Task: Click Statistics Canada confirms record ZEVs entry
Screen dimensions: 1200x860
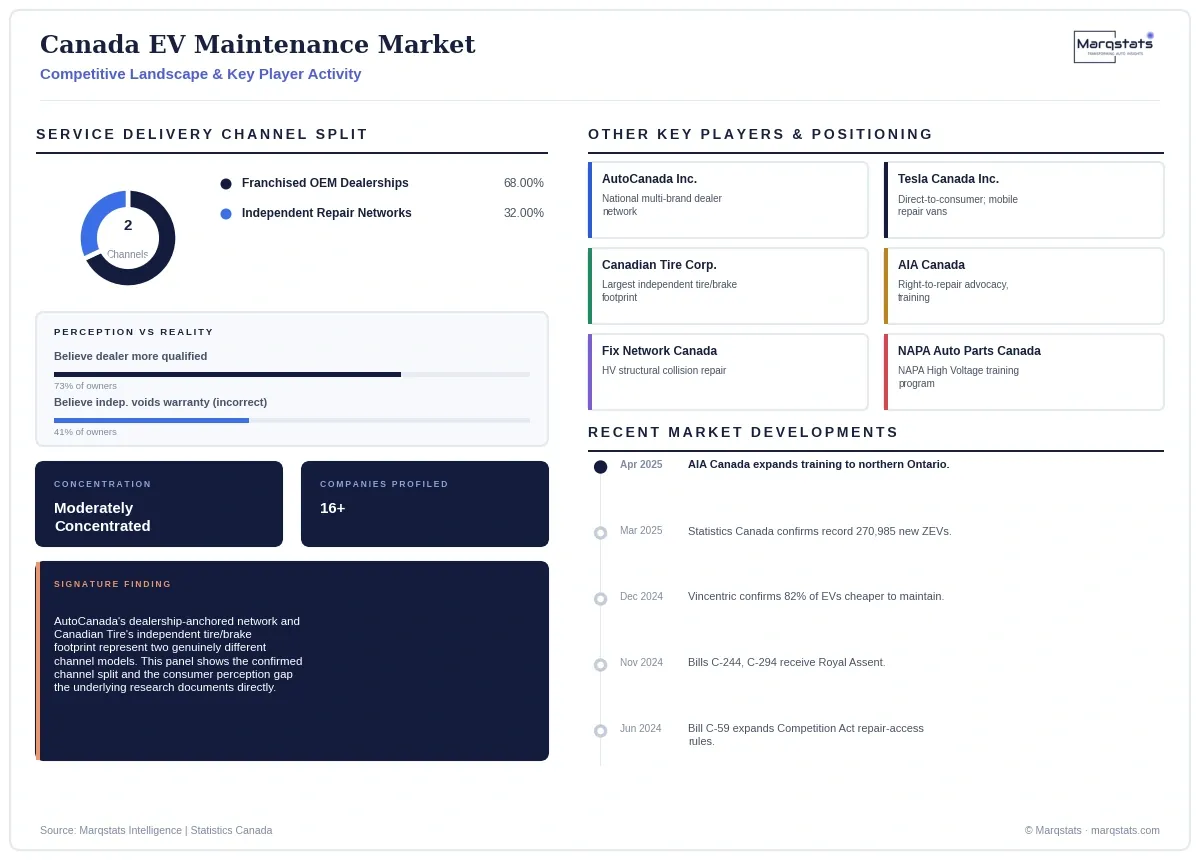Action: (x=819, y=531)
